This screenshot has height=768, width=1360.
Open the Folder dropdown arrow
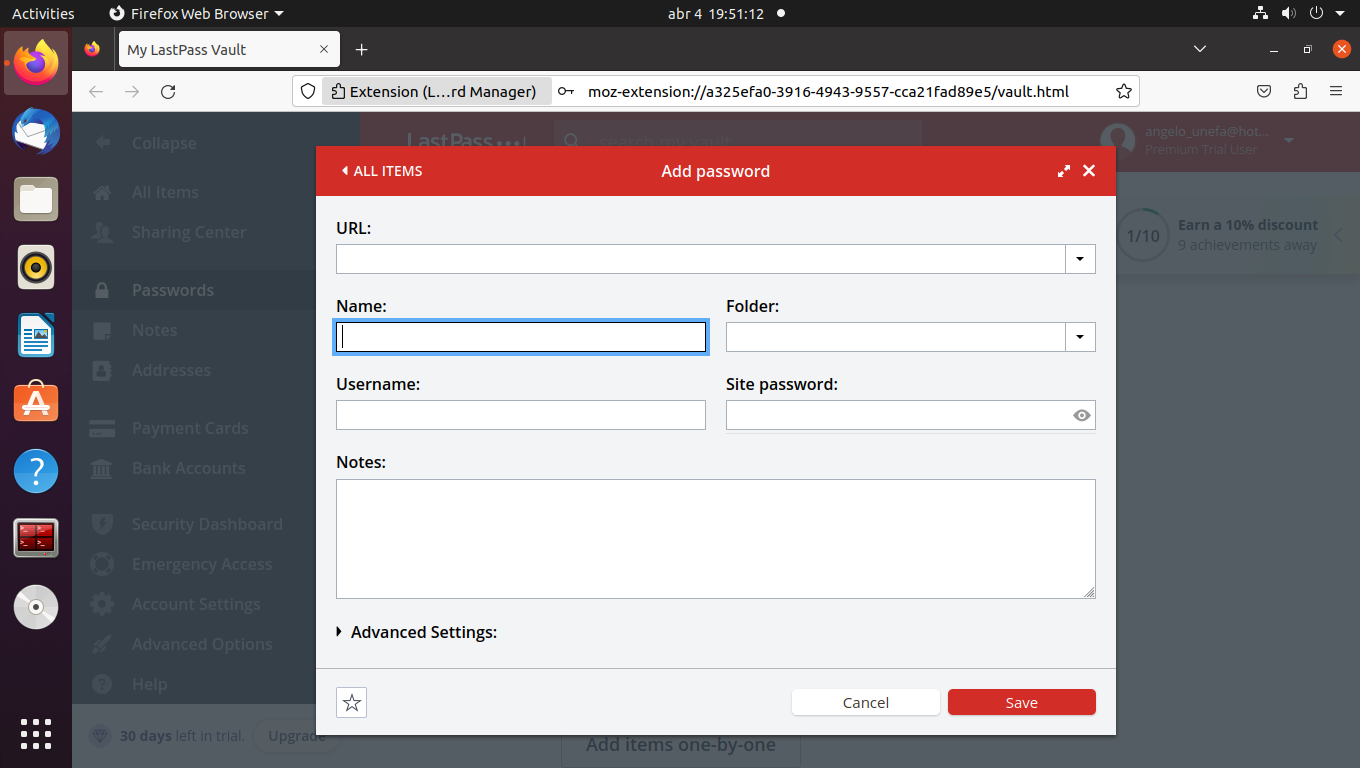point(1080,337)
